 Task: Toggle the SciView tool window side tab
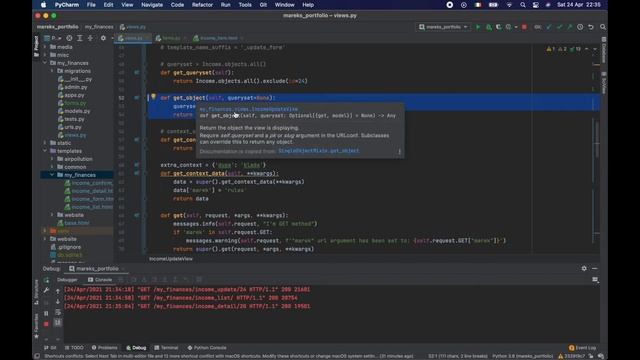point(604,82)
